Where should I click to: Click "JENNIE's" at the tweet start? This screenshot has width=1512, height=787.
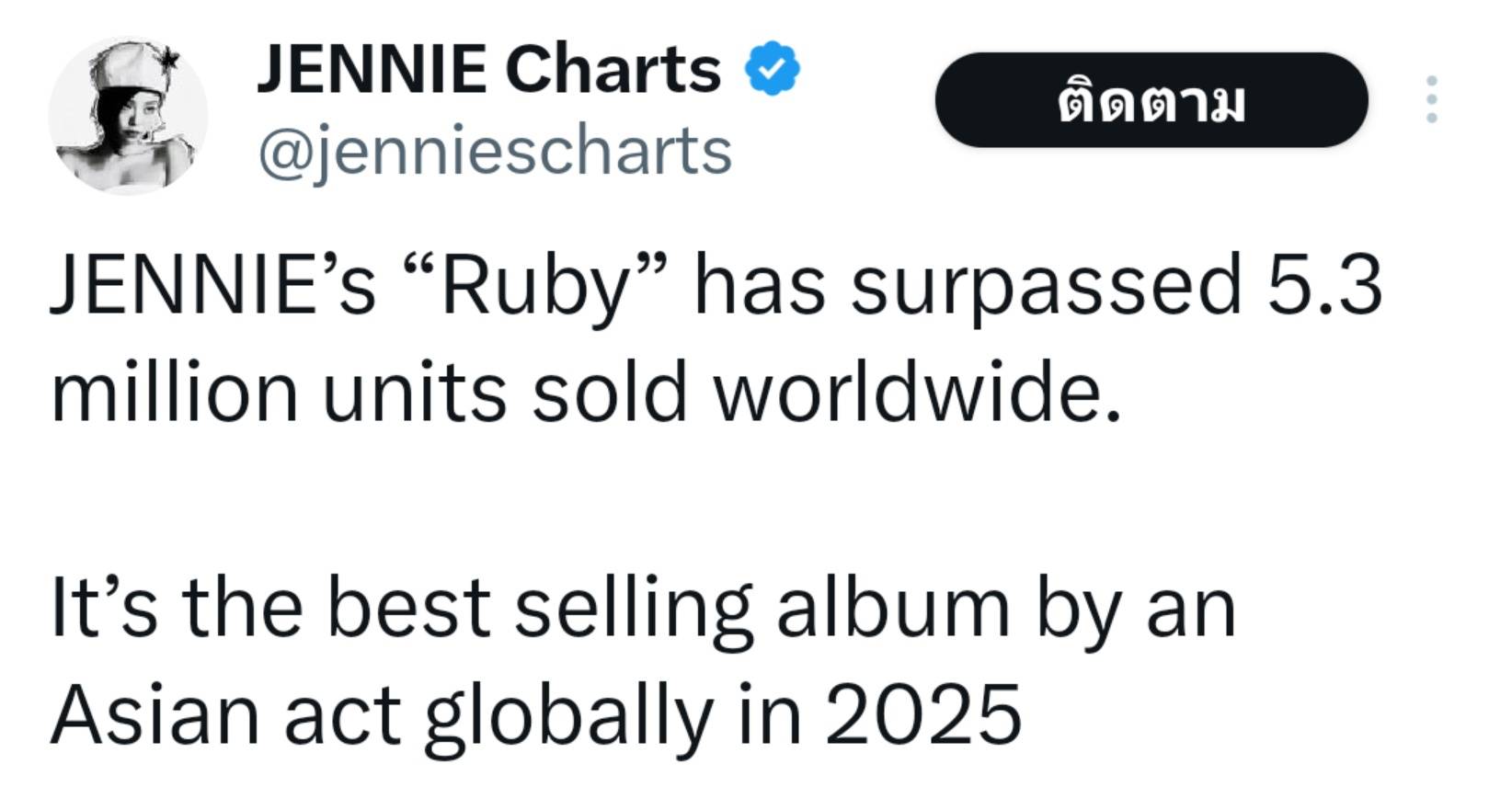[x=212, y=286]
